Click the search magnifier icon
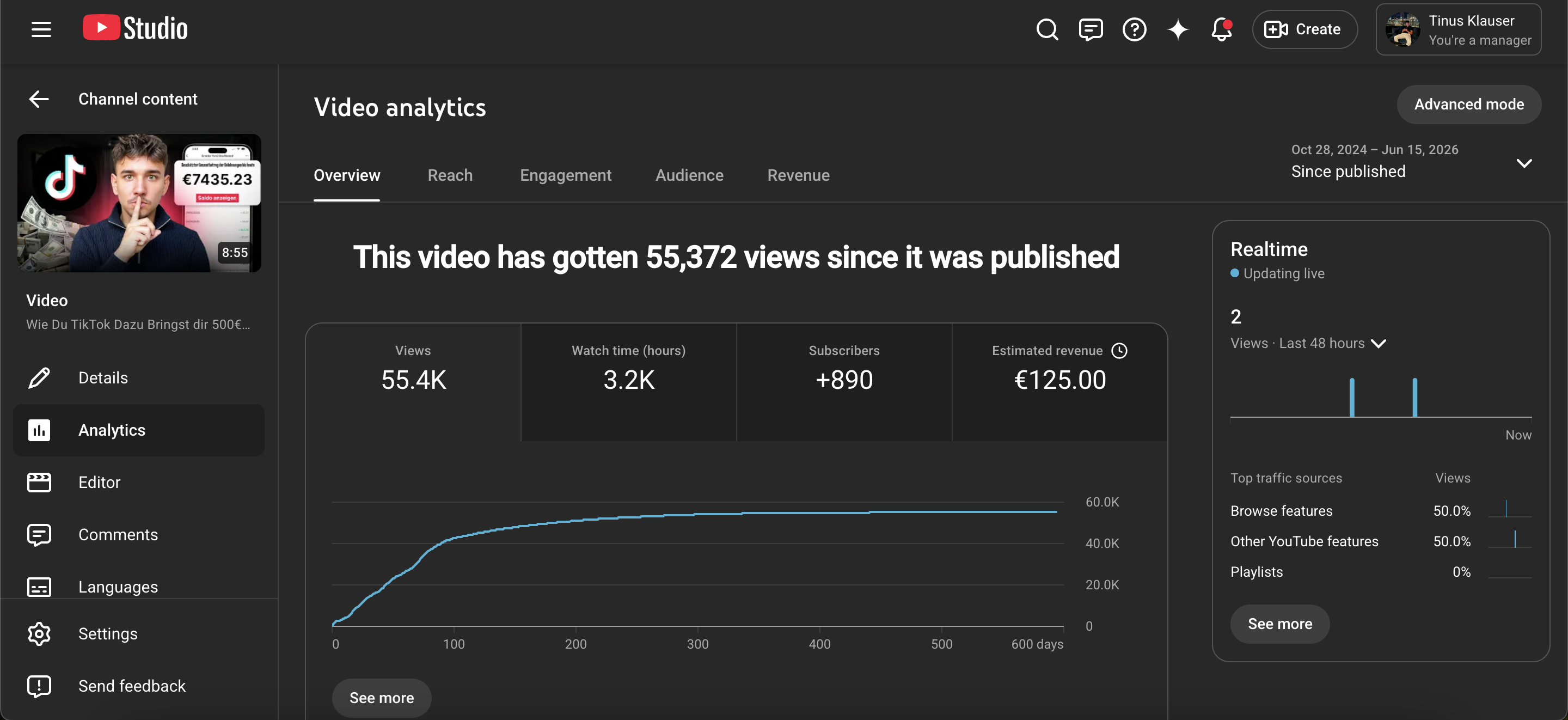Image resolution: width=1568 pixels, height=720 pixels. tap(1047, 29)
